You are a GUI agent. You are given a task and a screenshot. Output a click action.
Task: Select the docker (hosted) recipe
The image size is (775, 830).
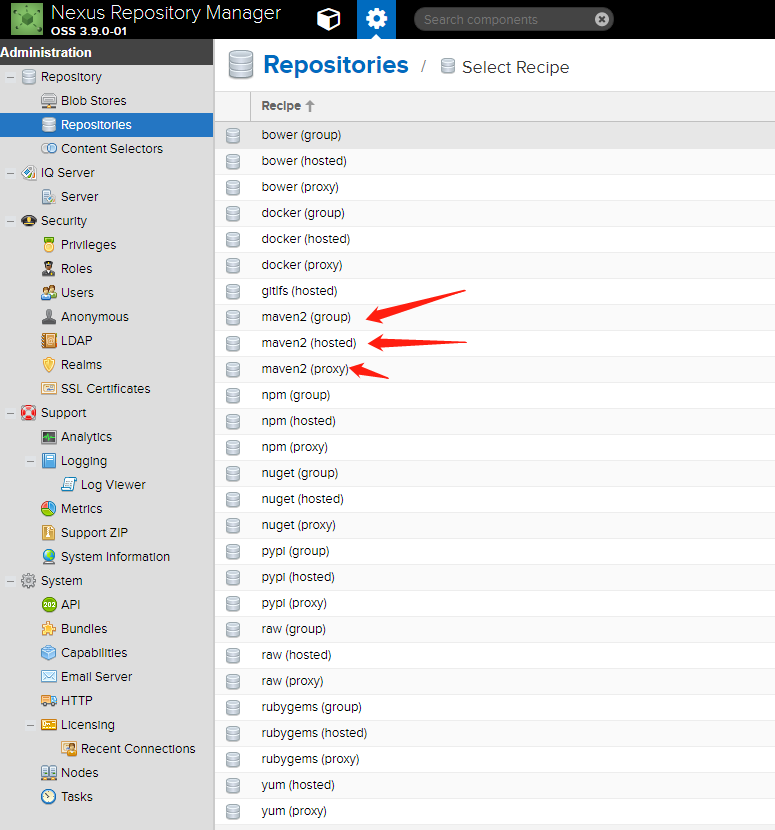point(494,239)
